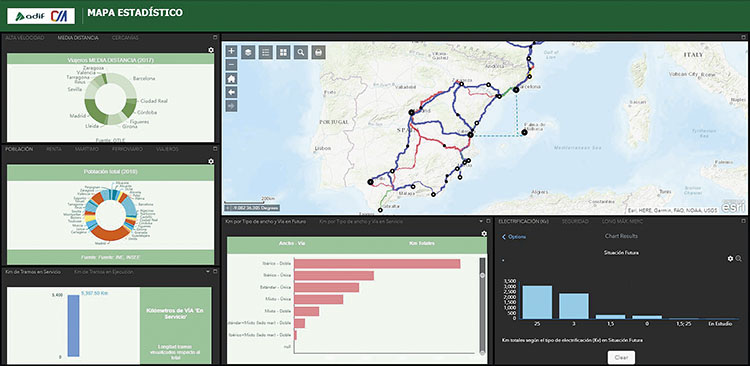The height and width of the screenshot is (366, 750).
Task: Open the map legend tool
Action: [x=265, y=52]
